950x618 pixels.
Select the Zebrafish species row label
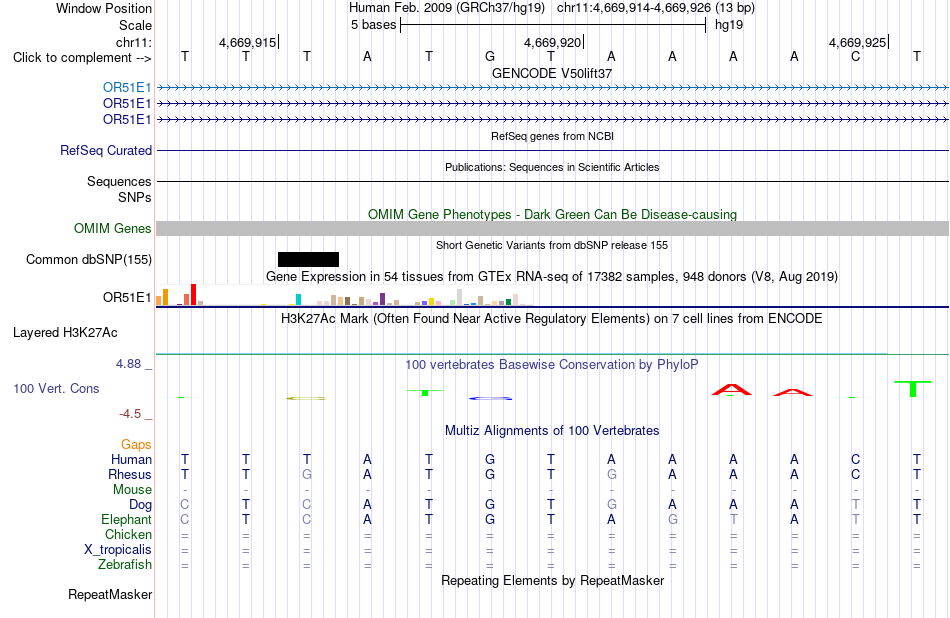pyautogui.click(x=125, y=565)
